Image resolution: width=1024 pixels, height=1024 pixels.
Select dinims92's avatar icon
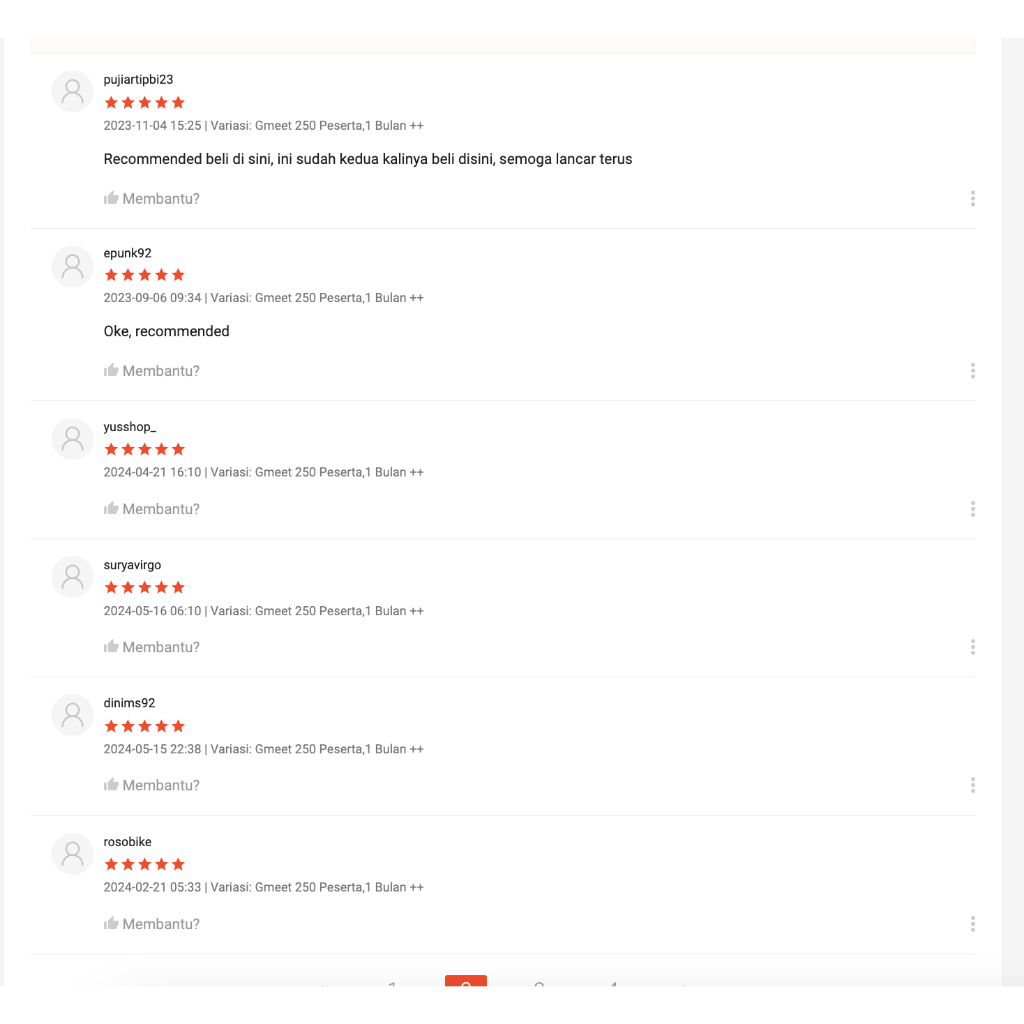point(72,715)
